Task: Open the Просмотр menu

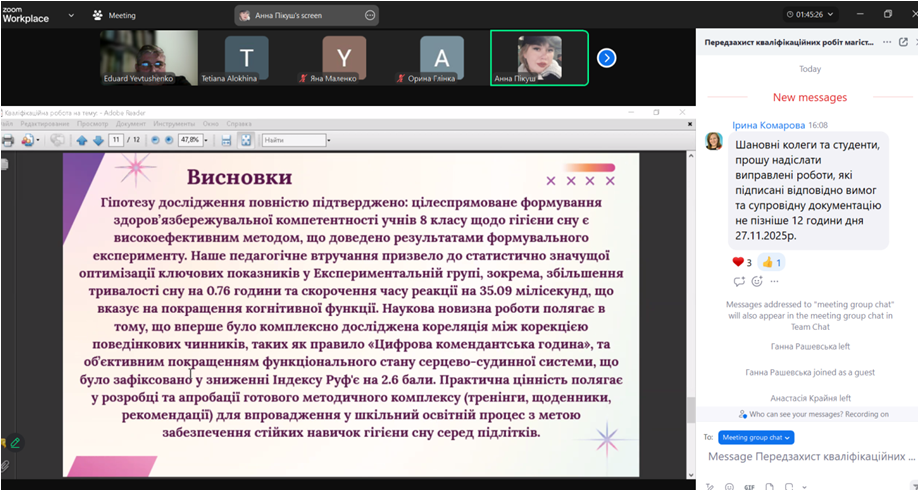Action: [93, 124]
